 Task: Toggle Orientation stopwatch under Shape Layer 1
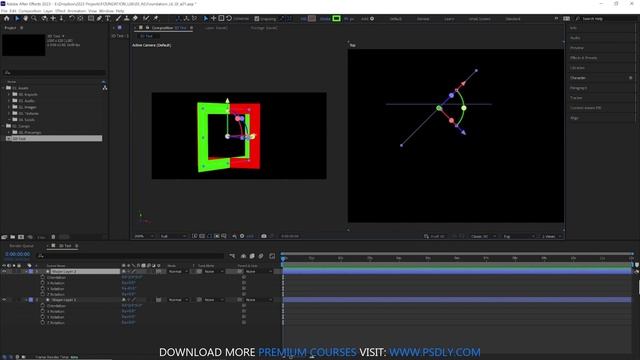click(x=42, y=306)
